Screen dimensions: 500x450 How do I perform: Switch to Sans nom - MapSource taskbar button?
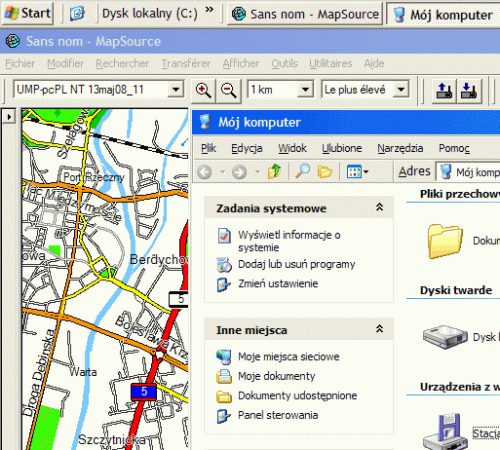(x=305, y=14)
